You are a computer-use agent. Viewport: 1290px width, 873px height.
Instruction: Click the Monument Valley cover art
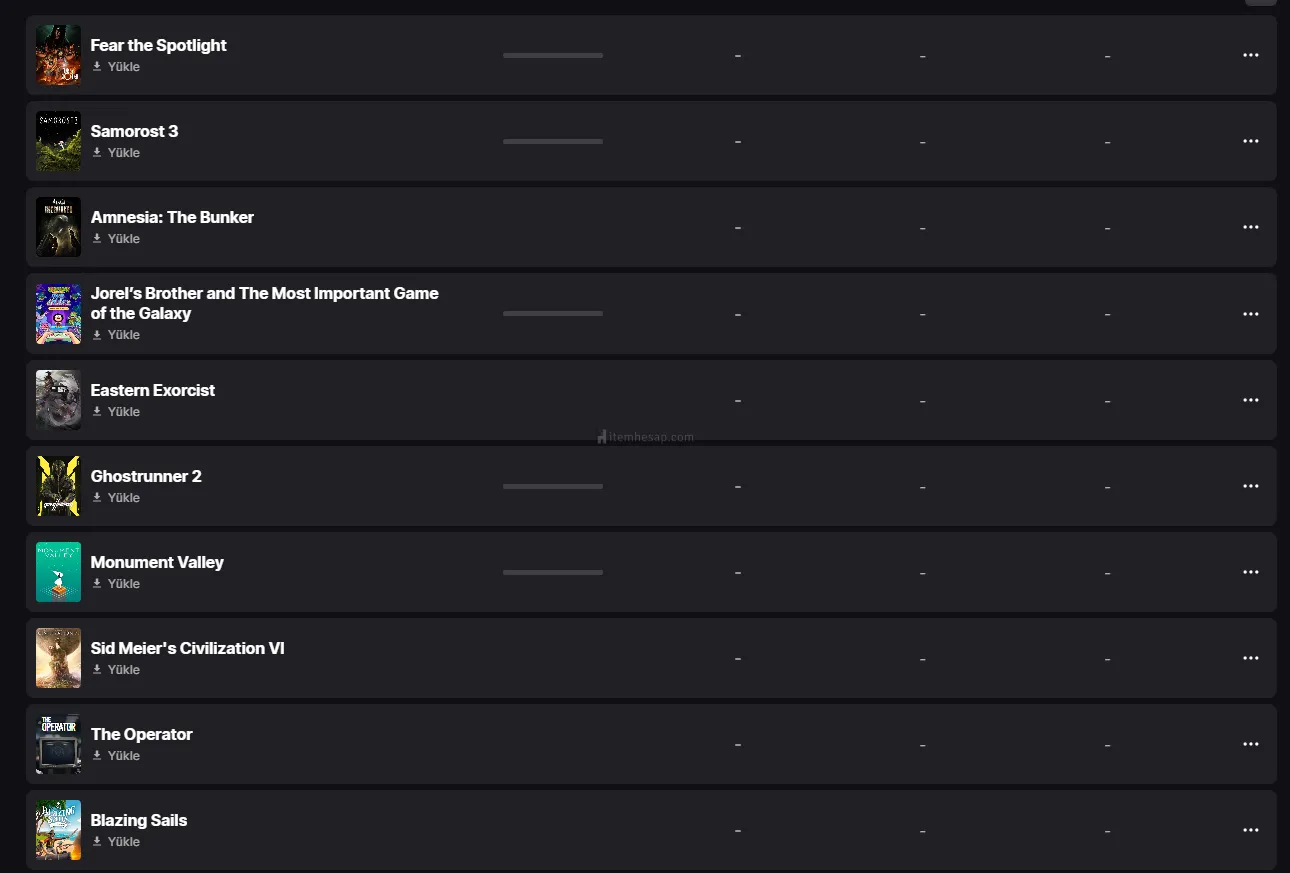[x=58, y=572]
